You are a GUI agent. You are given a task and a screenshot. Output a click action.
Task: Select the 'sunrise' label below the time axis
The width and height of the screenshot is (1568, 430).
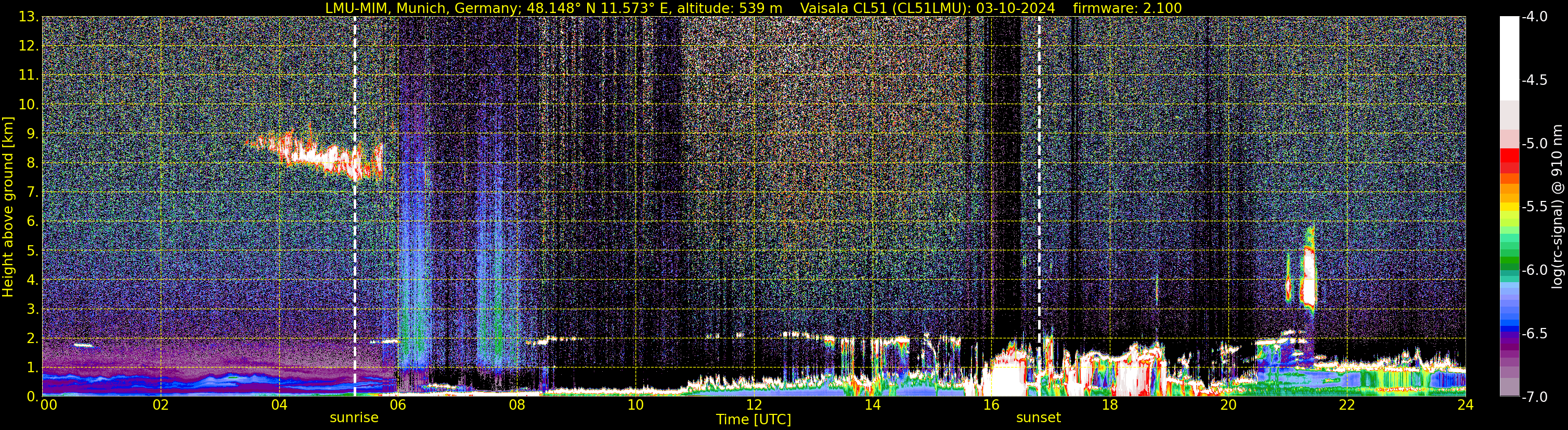click(x=354, y=418)
